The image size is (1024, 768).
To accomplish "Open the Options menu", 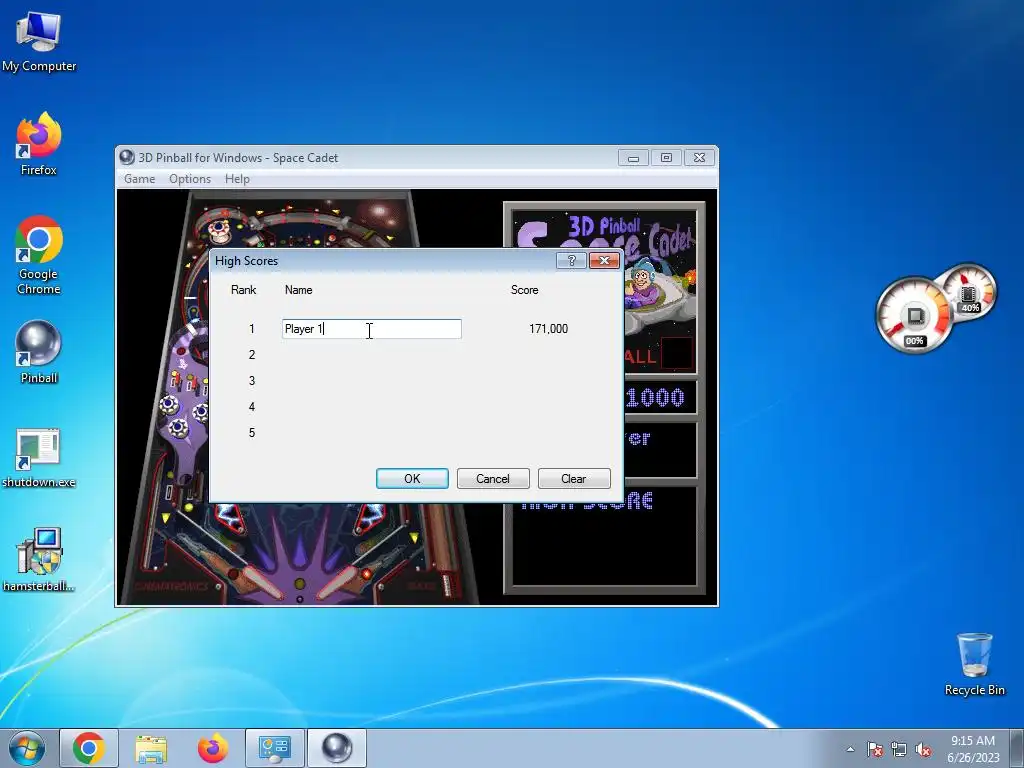I will point(190,179).
